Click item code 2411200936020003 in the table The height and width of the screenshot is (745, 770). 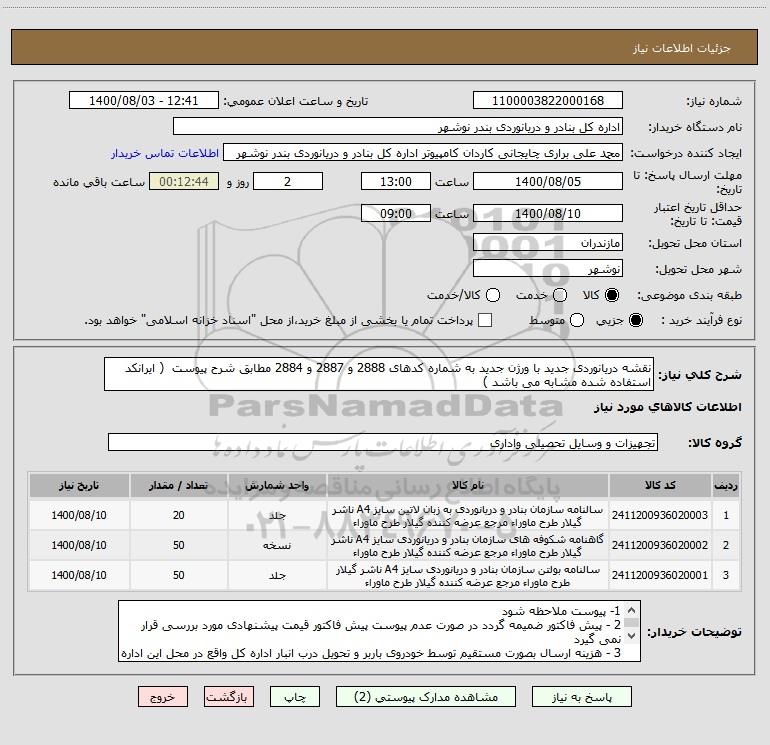click(x=660, y=515)
